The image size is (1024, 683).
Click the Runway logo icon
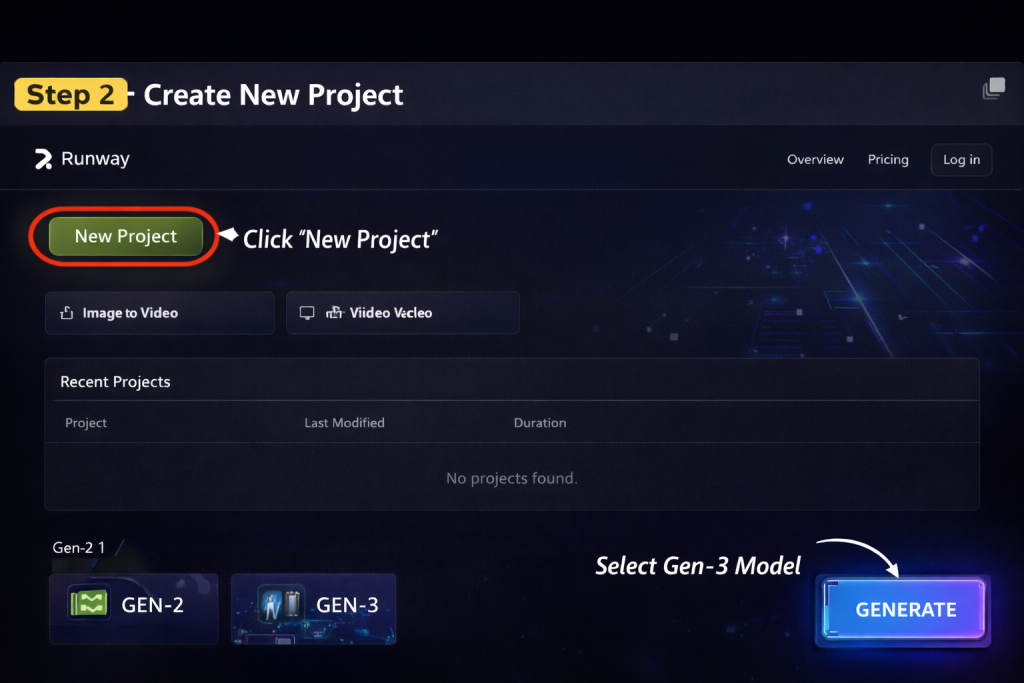[43, 159]
